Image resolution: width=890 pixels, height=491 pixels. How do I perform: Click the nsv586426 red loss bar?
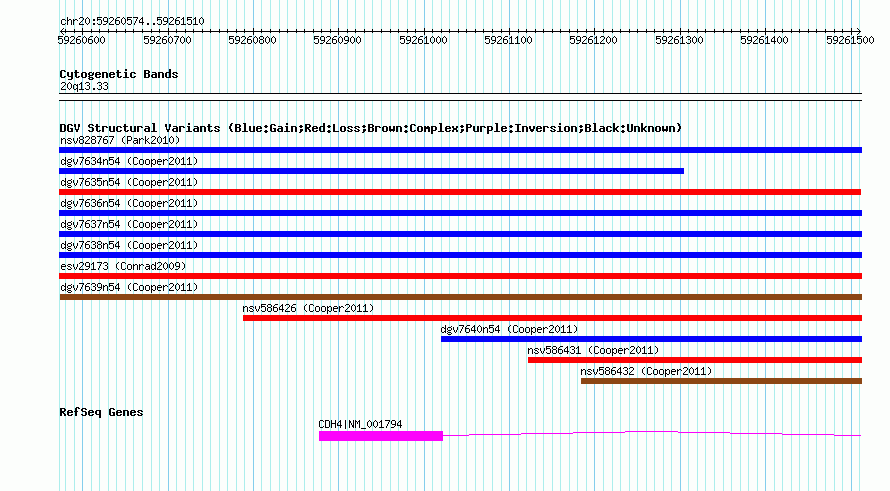pyautogui.click(x=552, y=318)
